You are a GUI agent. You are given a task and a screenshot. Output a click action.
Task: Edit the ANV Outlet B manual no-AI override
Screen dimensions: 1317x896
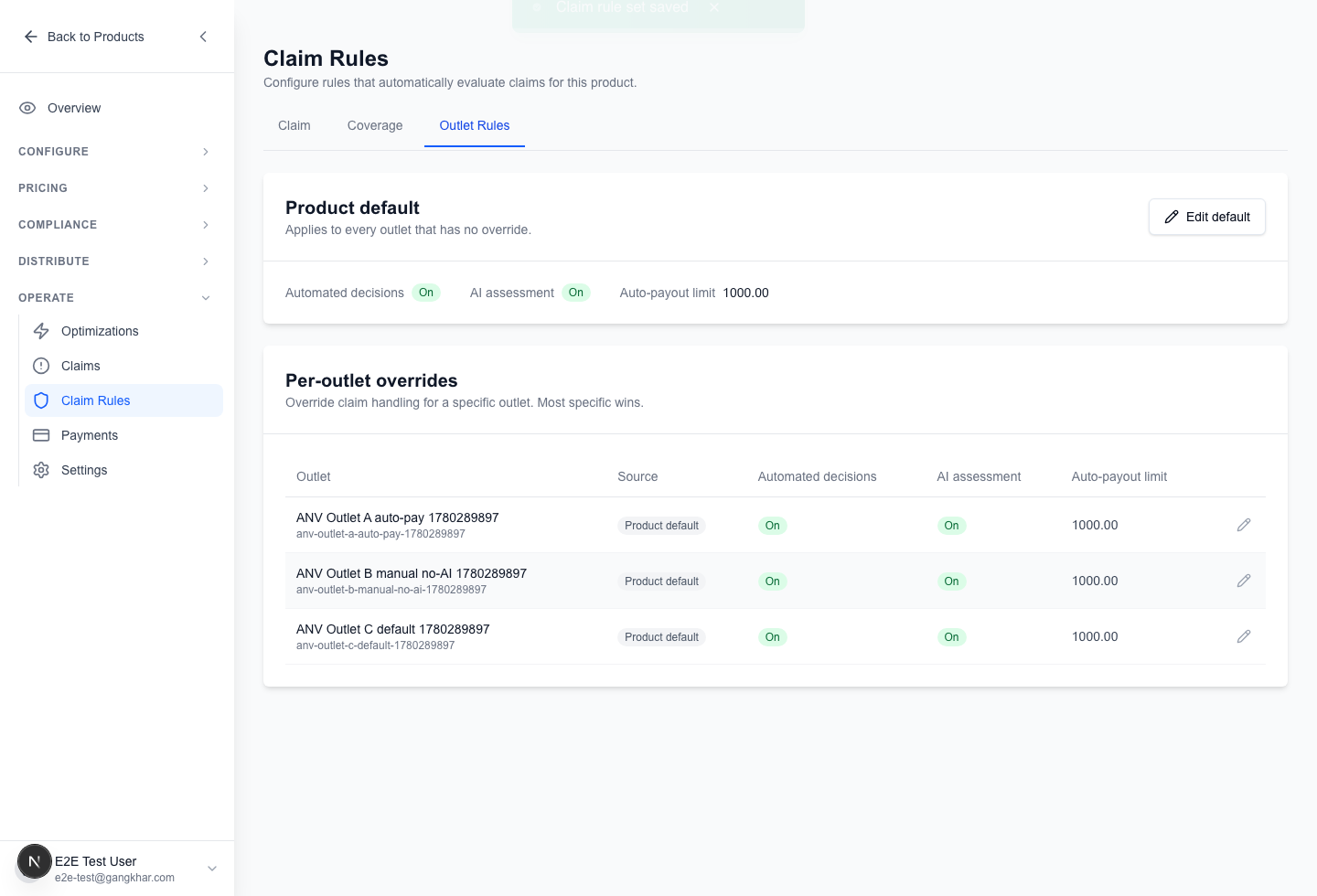1244,581
